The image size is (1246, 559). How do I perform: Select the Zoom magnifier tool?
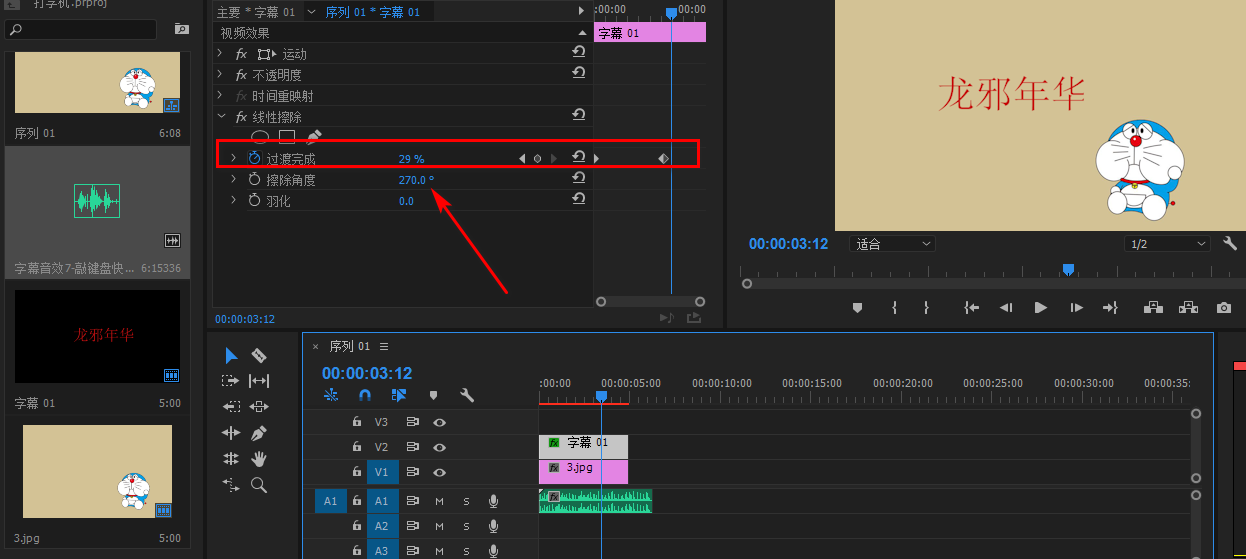tap(259, 485)
